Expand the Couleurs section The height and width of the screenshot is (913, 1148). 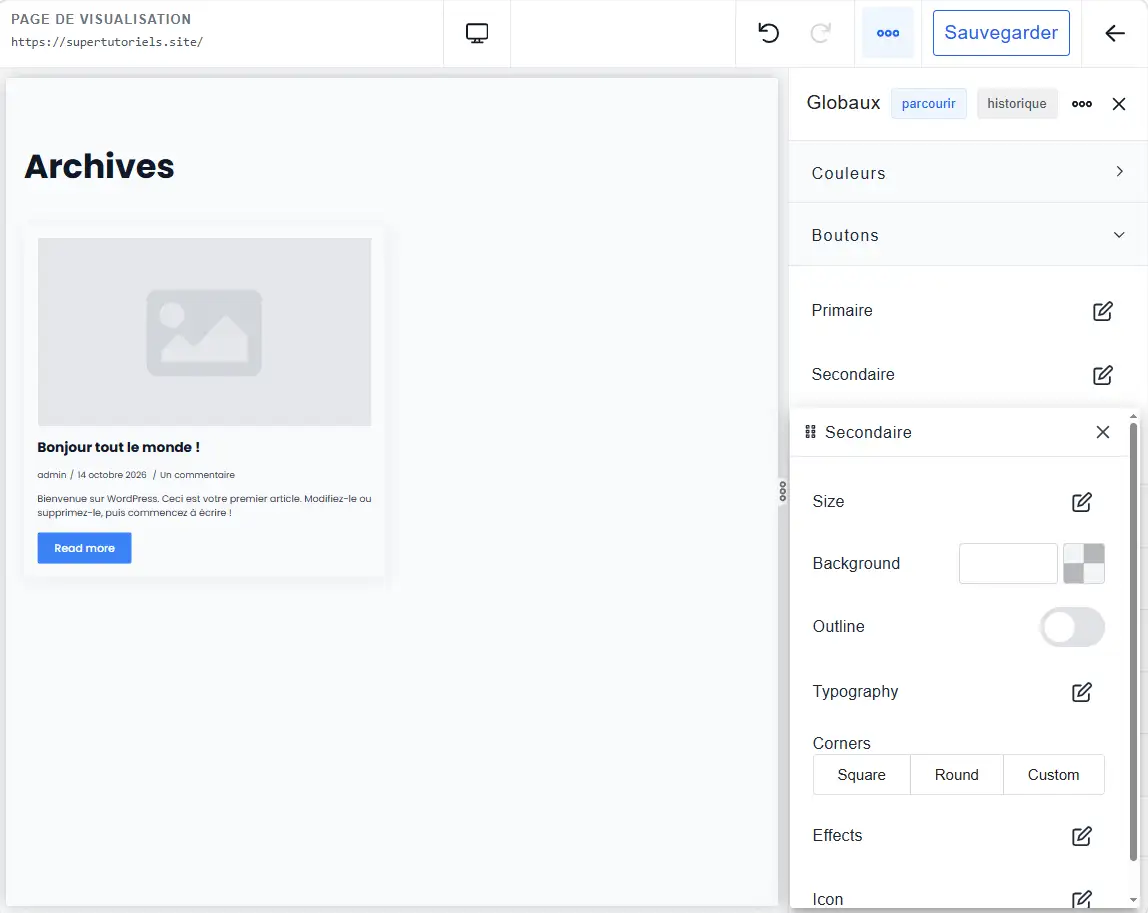968,173
